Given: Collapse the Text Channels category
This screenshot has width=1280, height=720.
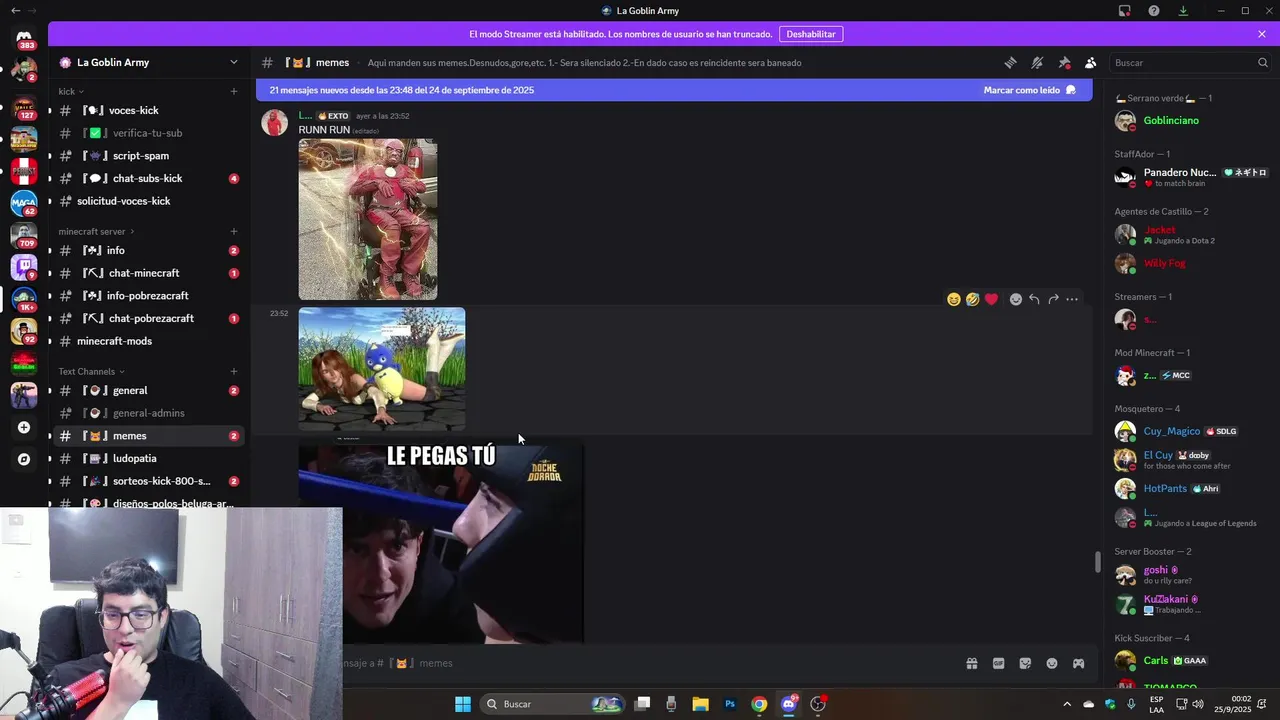Looking at the screenshot, I should [x=92, y=371].
